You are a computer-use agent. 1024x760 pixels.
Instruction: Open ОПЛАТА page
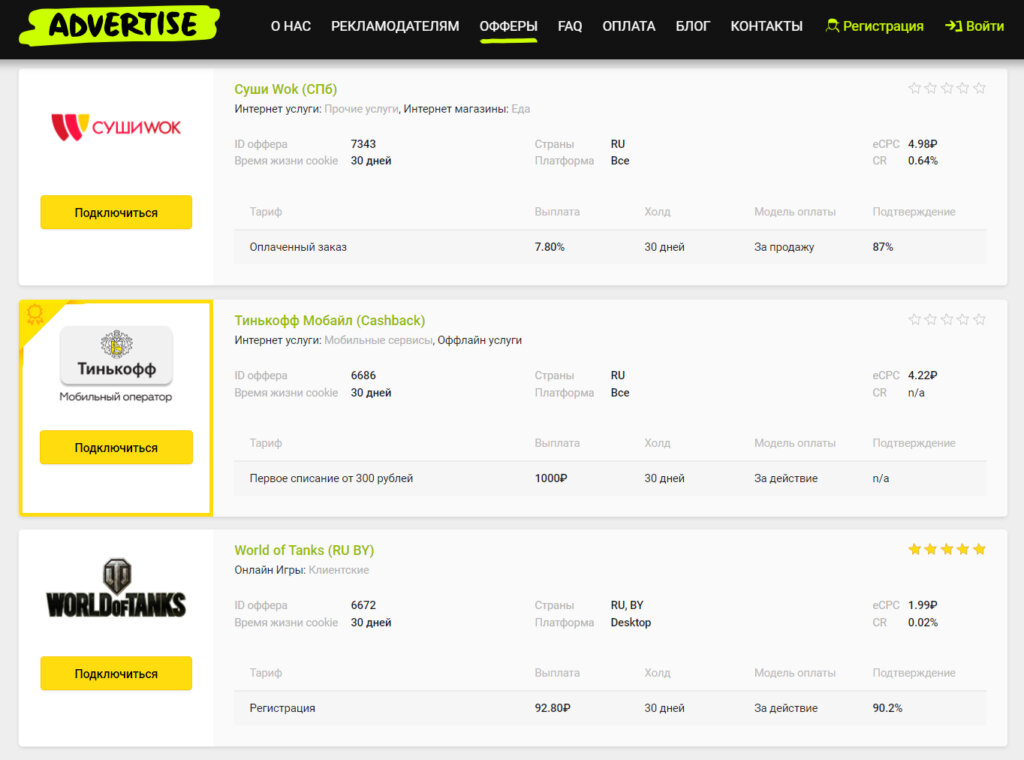[628, 26]
